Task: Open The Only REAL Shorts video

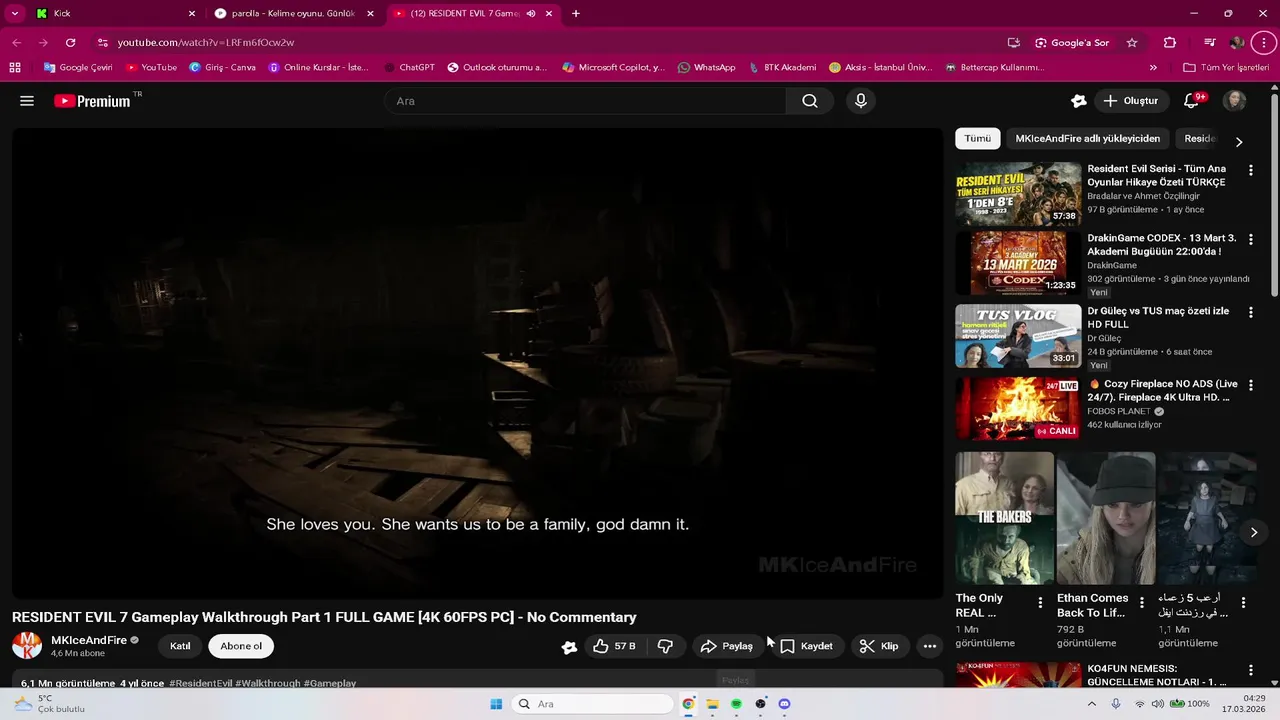Action: pyautogui.click(x=1004, y=518)
